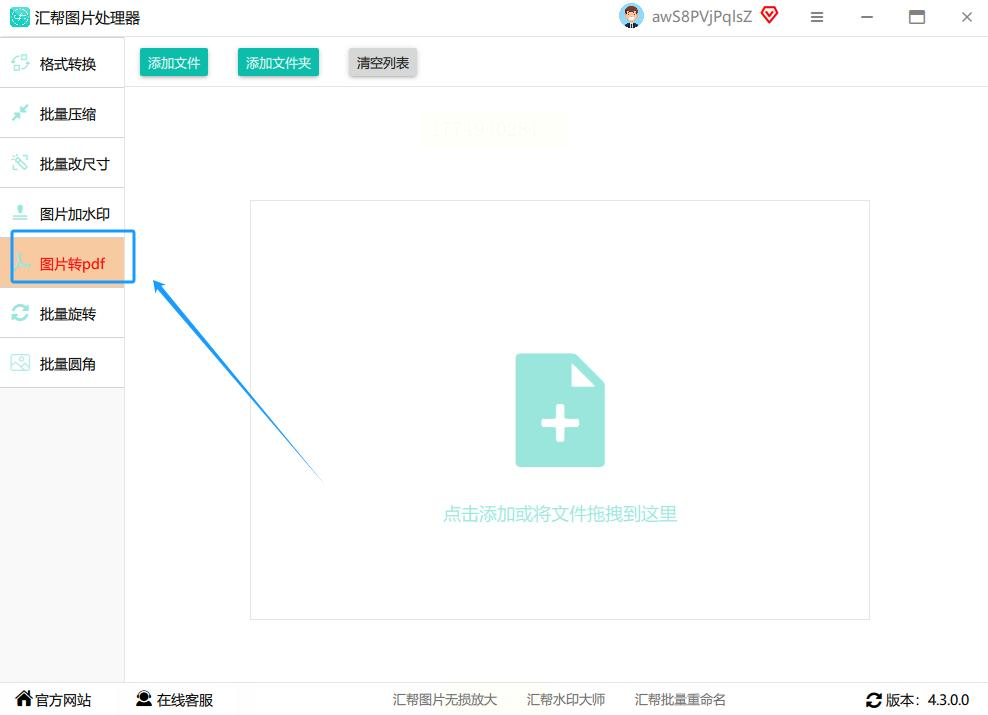Click the 批量改尺寸 resize icon

[20, 163]
